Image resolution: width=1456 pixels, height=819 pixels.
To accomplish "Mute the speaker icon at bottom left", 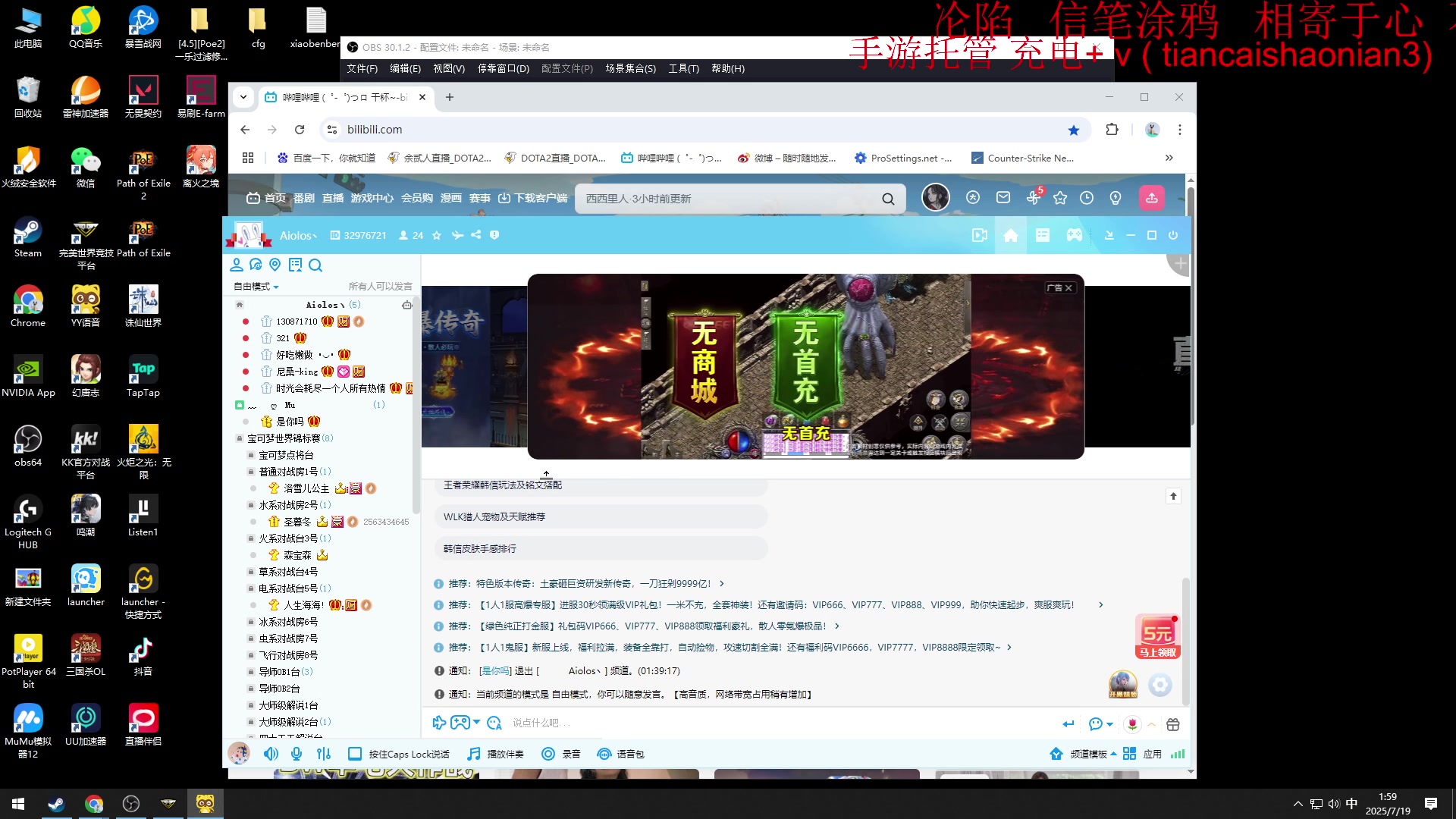I will 271,754.
